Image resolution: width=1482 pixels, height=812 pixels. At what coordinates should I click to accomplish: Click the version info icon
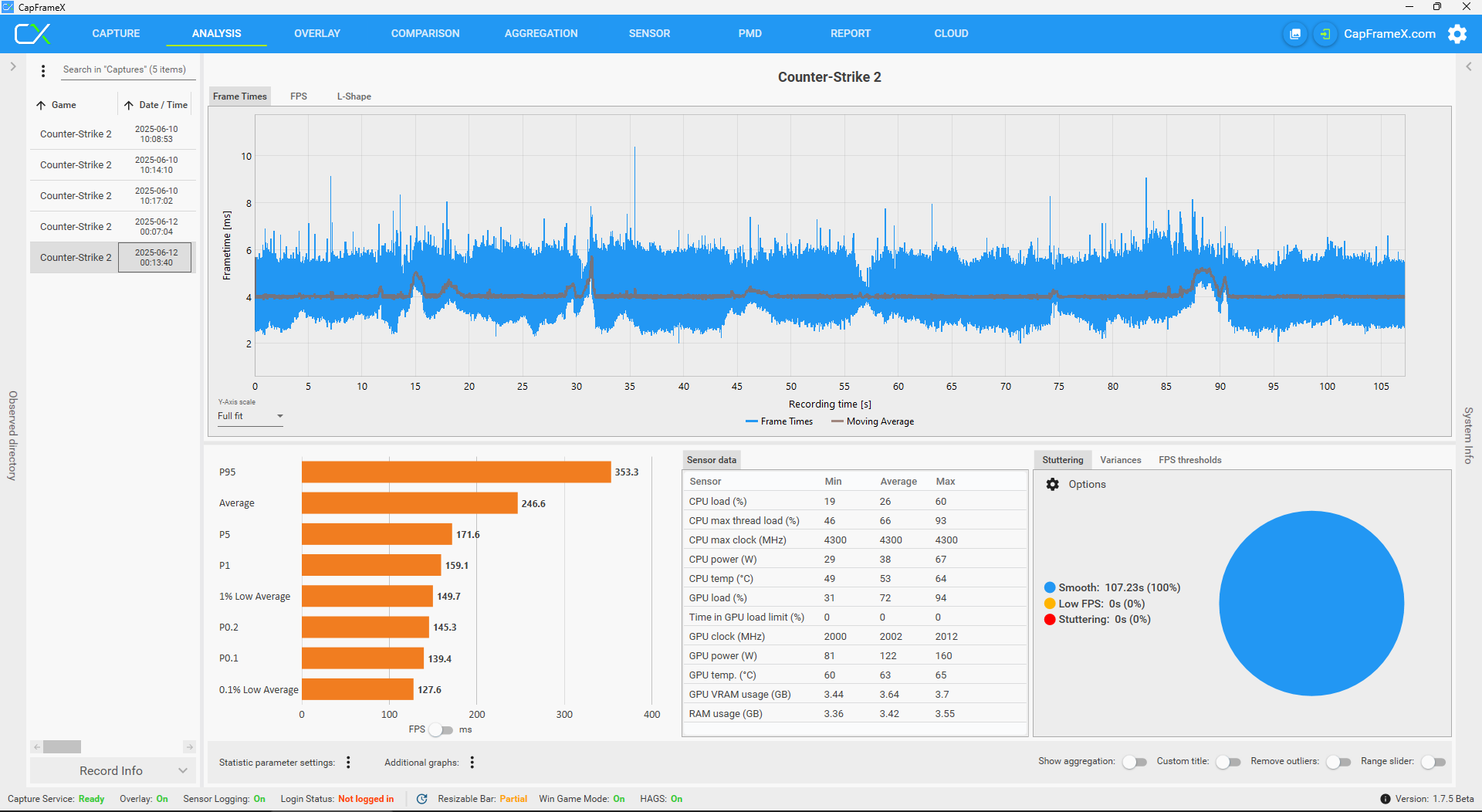(x=1386, y=799)
